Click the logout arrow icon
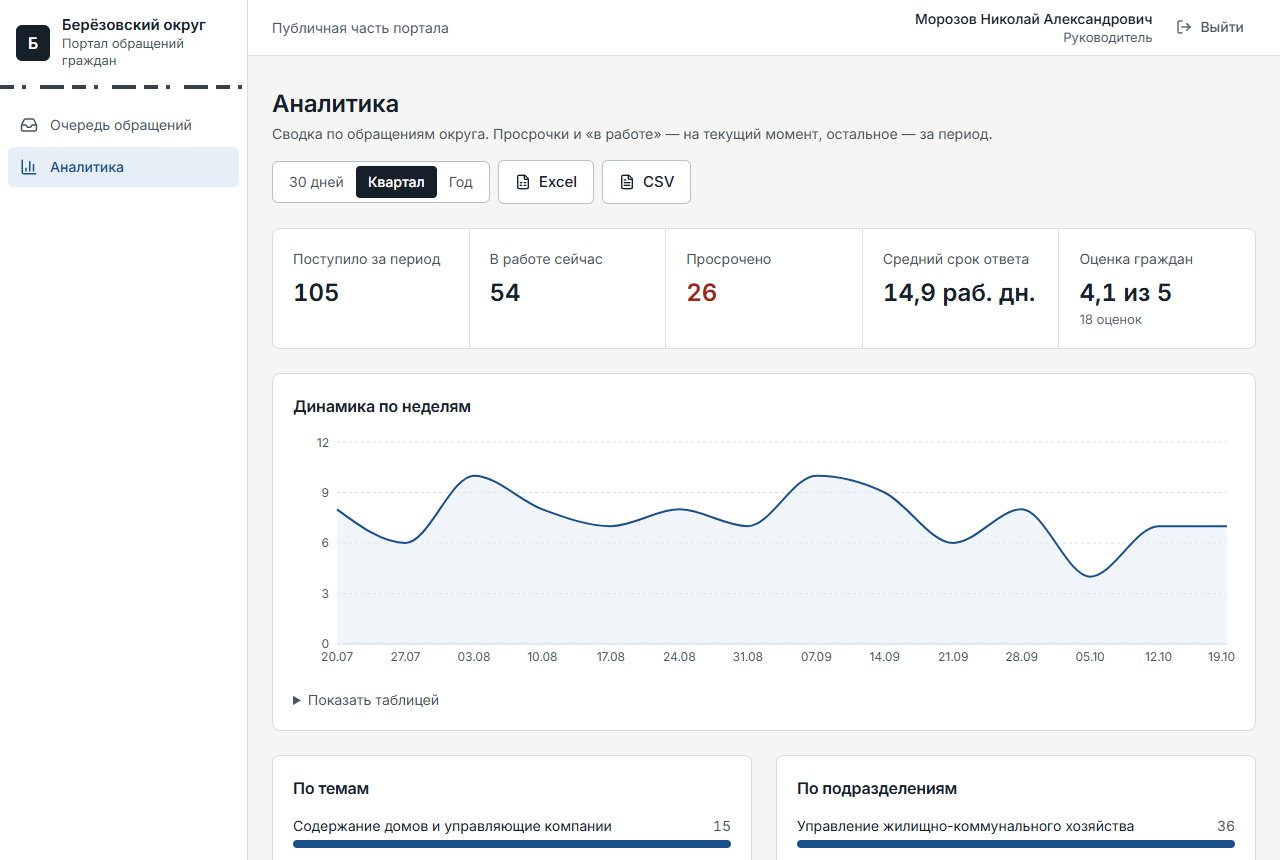Screen dimensions: 1280x860 point(1184,27)
